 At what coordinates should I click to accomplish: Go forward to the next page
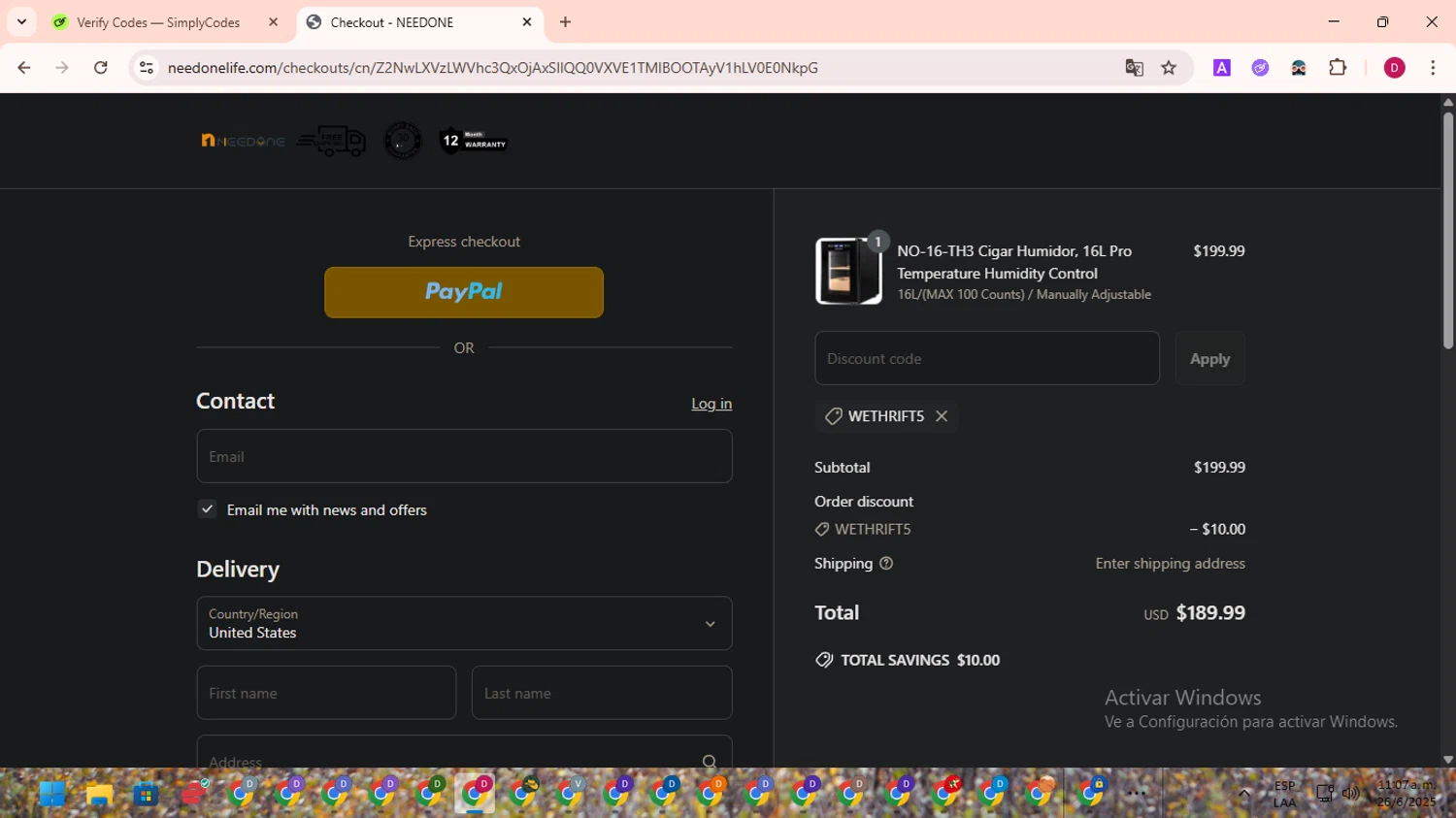pyautogui.click(x=62, y=68)
